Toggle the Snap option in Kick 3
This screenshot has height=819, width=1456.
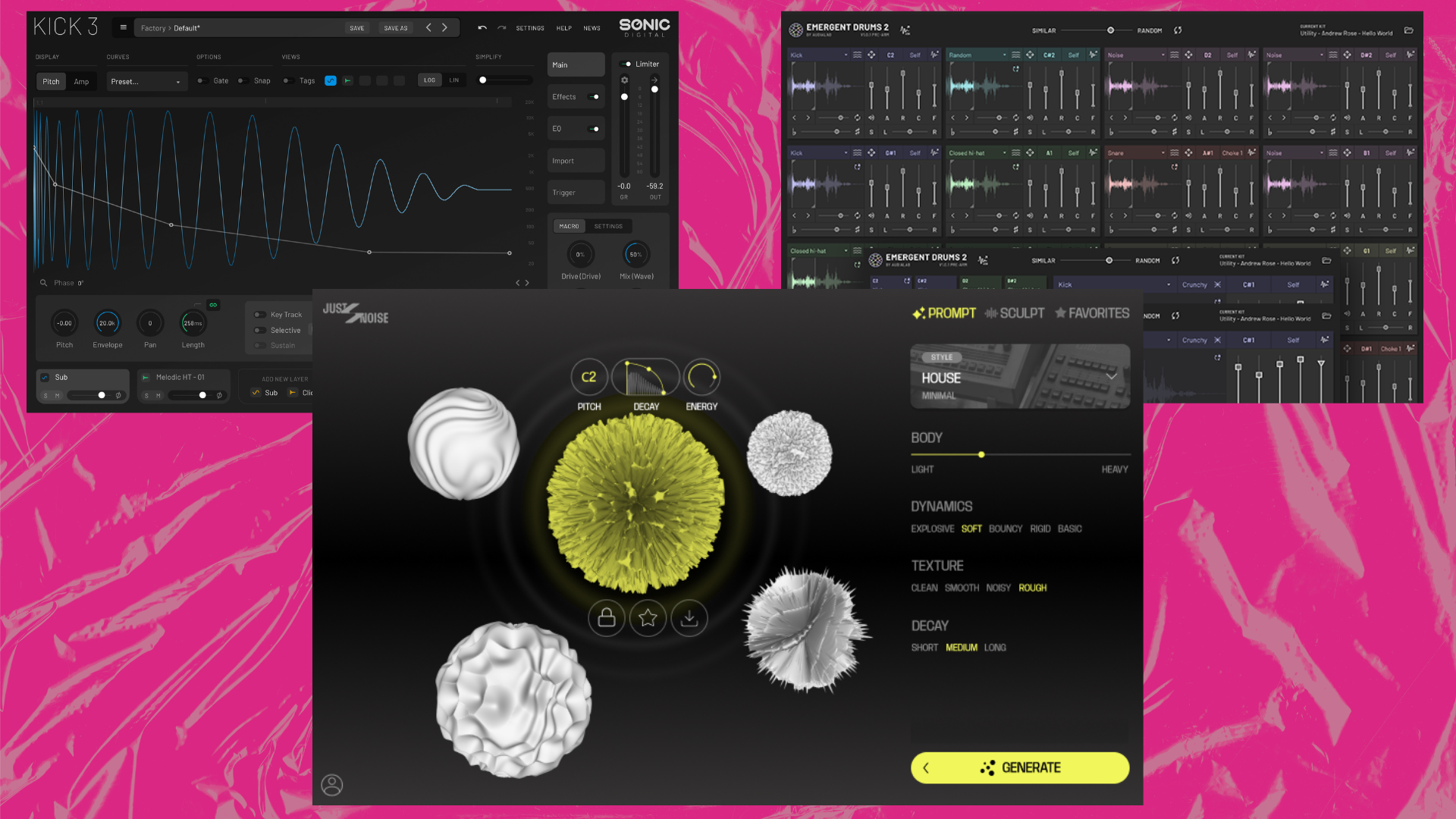(x=243, y=80)
